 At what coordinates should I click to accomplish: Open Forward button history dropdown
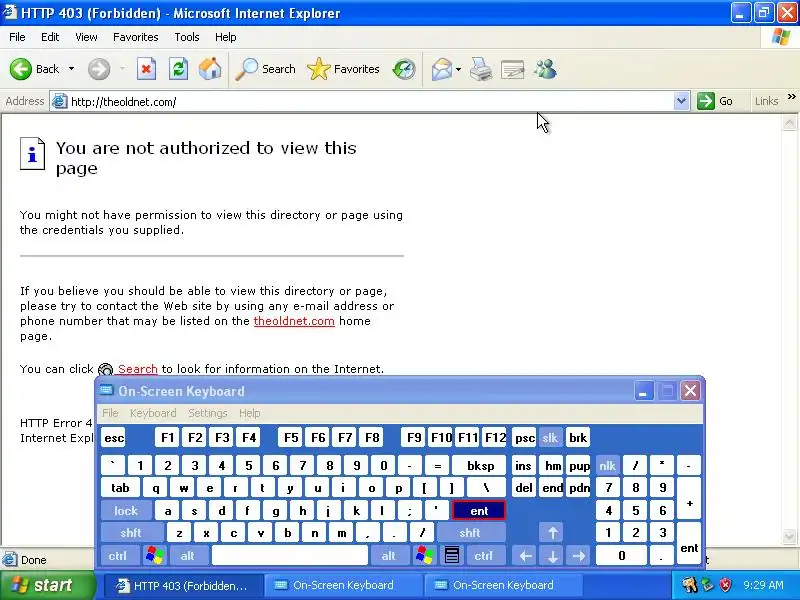pyautogui.click(x=122, y=69)
